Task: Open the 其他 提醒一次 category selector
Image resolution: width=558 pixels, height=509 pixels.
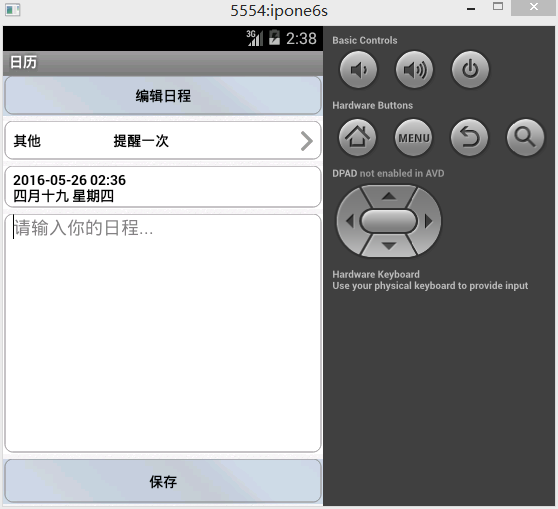Action: coord(163,140)
